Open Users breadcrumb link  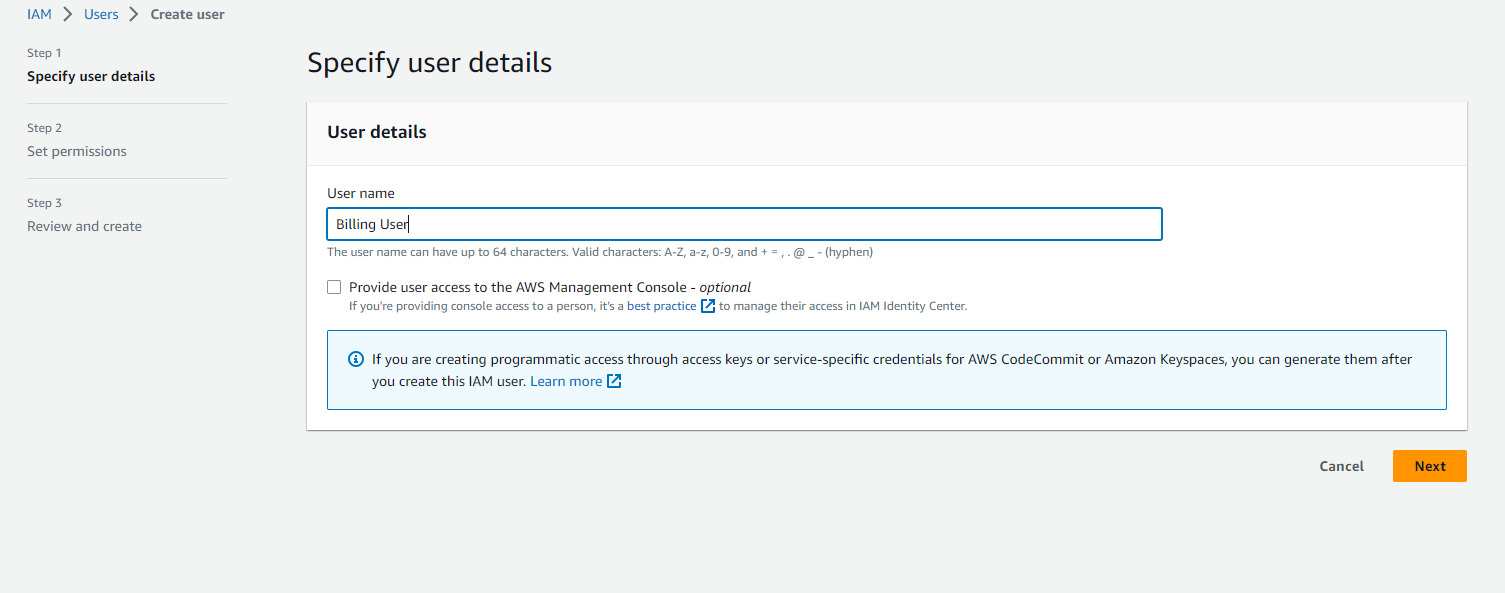coord(101,15)
